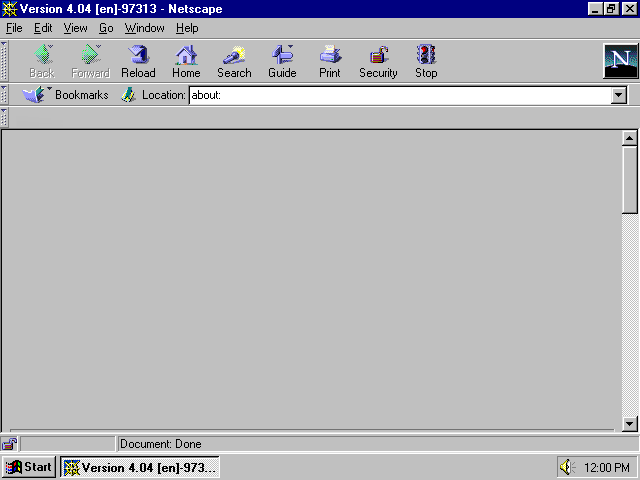Screen dimensions: 640x480
Task: Open the Guide toolbar button
Action: pyautogui.click(x=282, y=61)
